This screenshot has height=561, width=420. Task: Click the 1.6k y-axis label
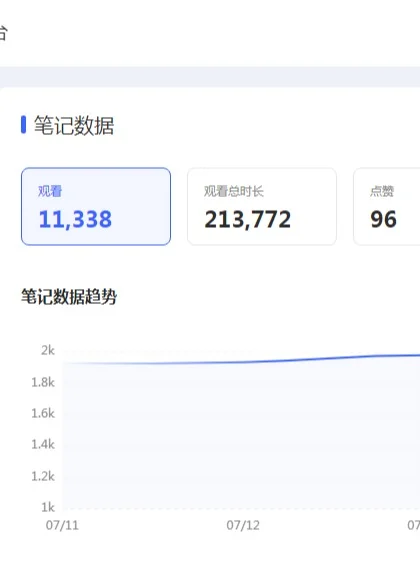pyautogui.click(x=43, y=413)
